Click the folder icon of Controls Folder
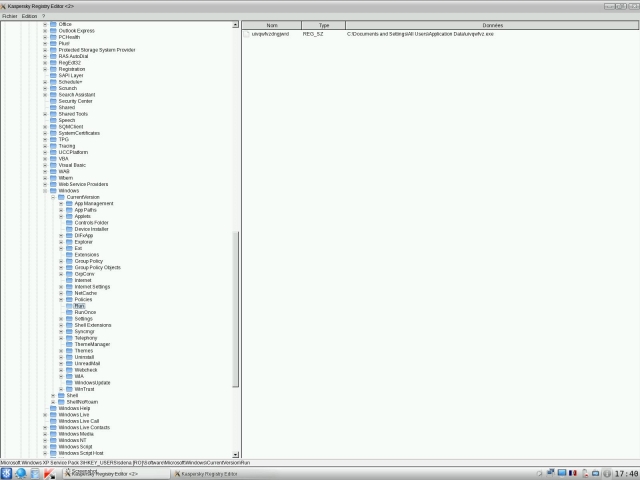 point(69,222)
